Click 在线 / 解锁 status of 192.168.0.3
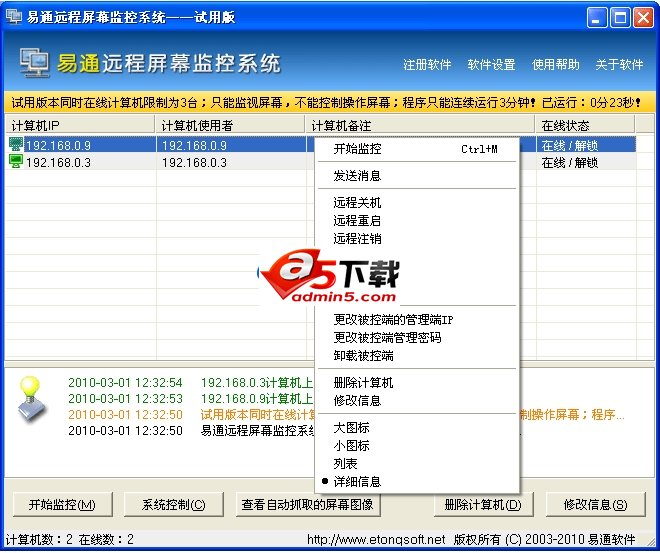The width and height of the screenshot is (660, 553). [x=570, y=162]
